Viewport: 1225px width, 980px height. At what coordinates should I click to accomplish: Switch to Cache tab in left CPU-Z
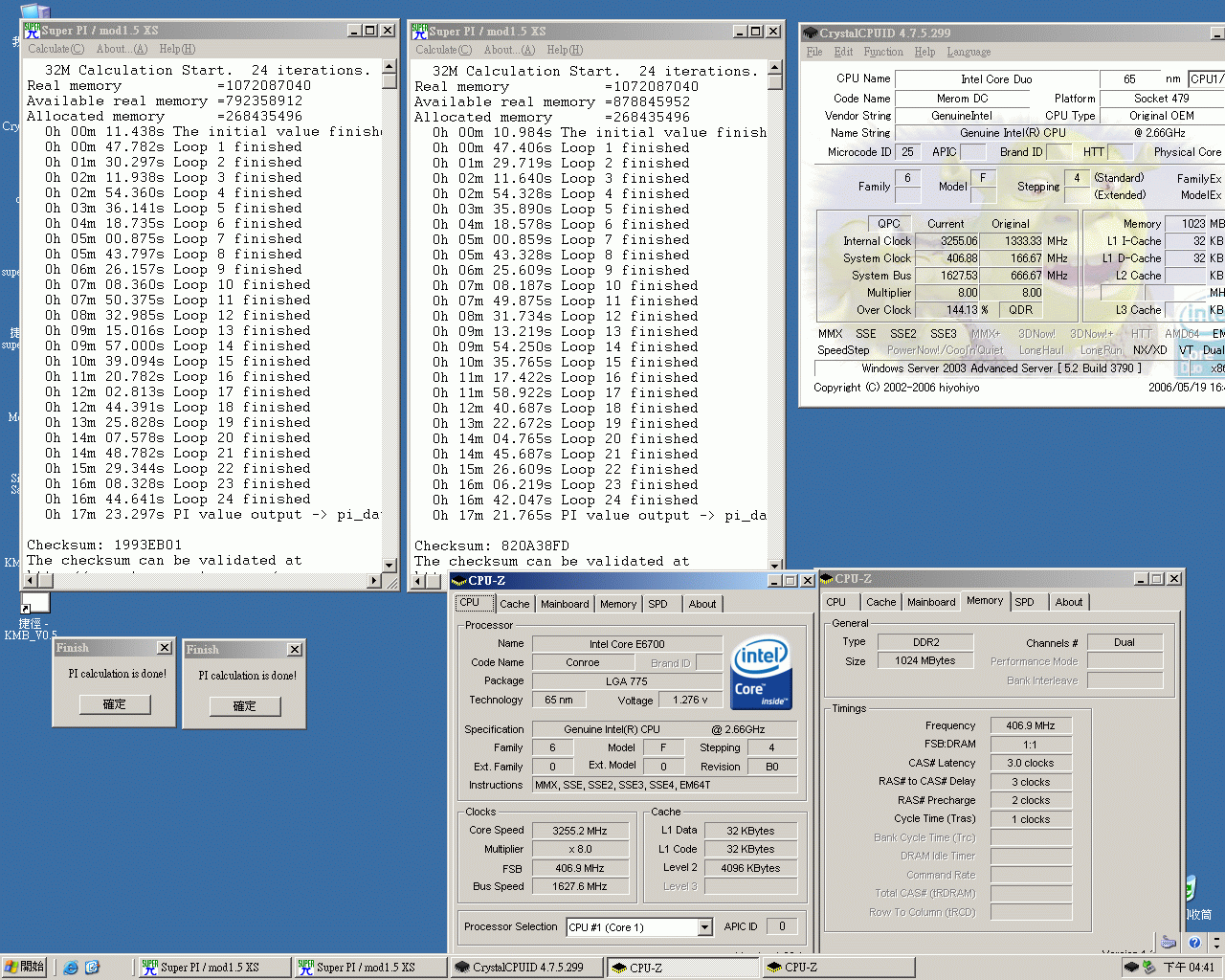click(514, 604)
